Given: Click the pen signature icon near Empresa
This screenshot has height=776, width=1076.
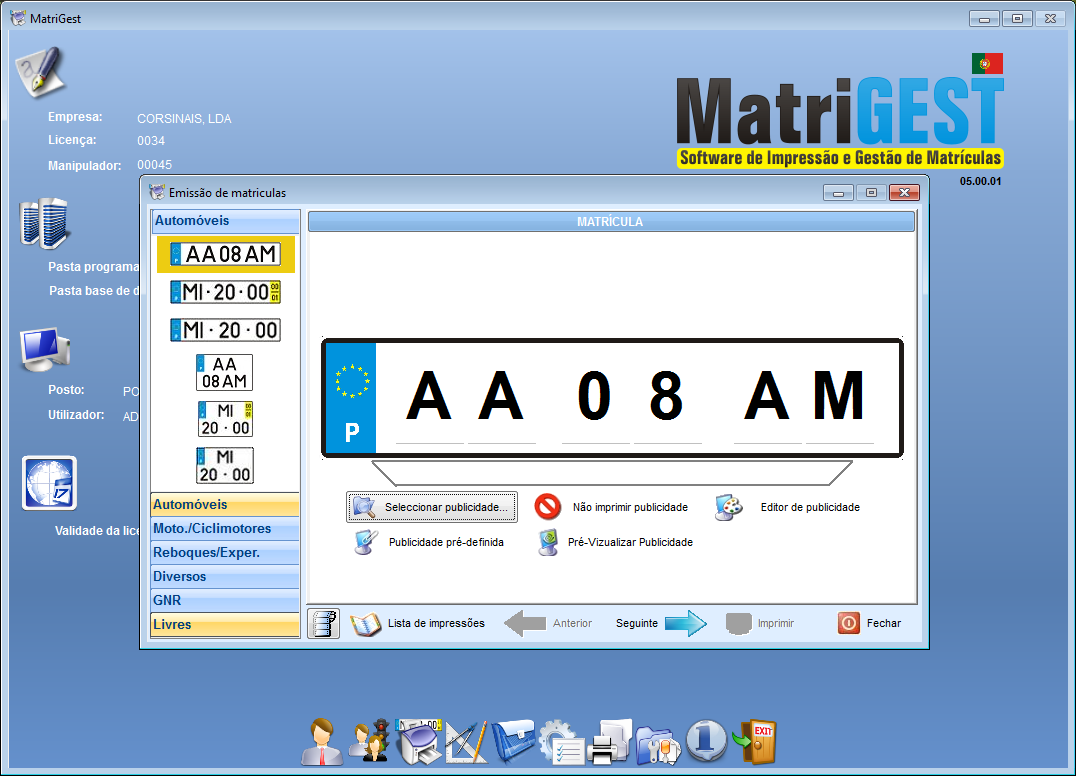Looking at the screenshot, I should click(40, 71).
